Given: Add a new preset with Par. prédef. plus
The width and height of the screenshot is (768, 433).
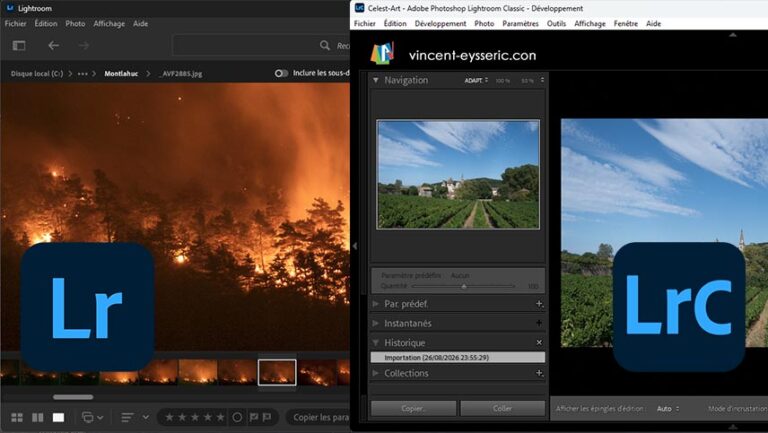Looking at the screenshot, I should coord(539,304).
